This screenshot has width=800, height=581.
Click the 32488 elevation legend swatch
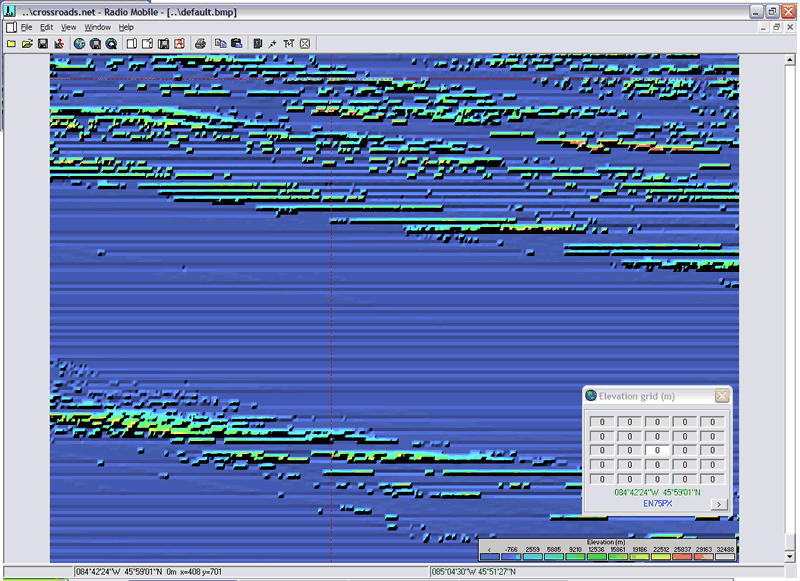[725, 556]
